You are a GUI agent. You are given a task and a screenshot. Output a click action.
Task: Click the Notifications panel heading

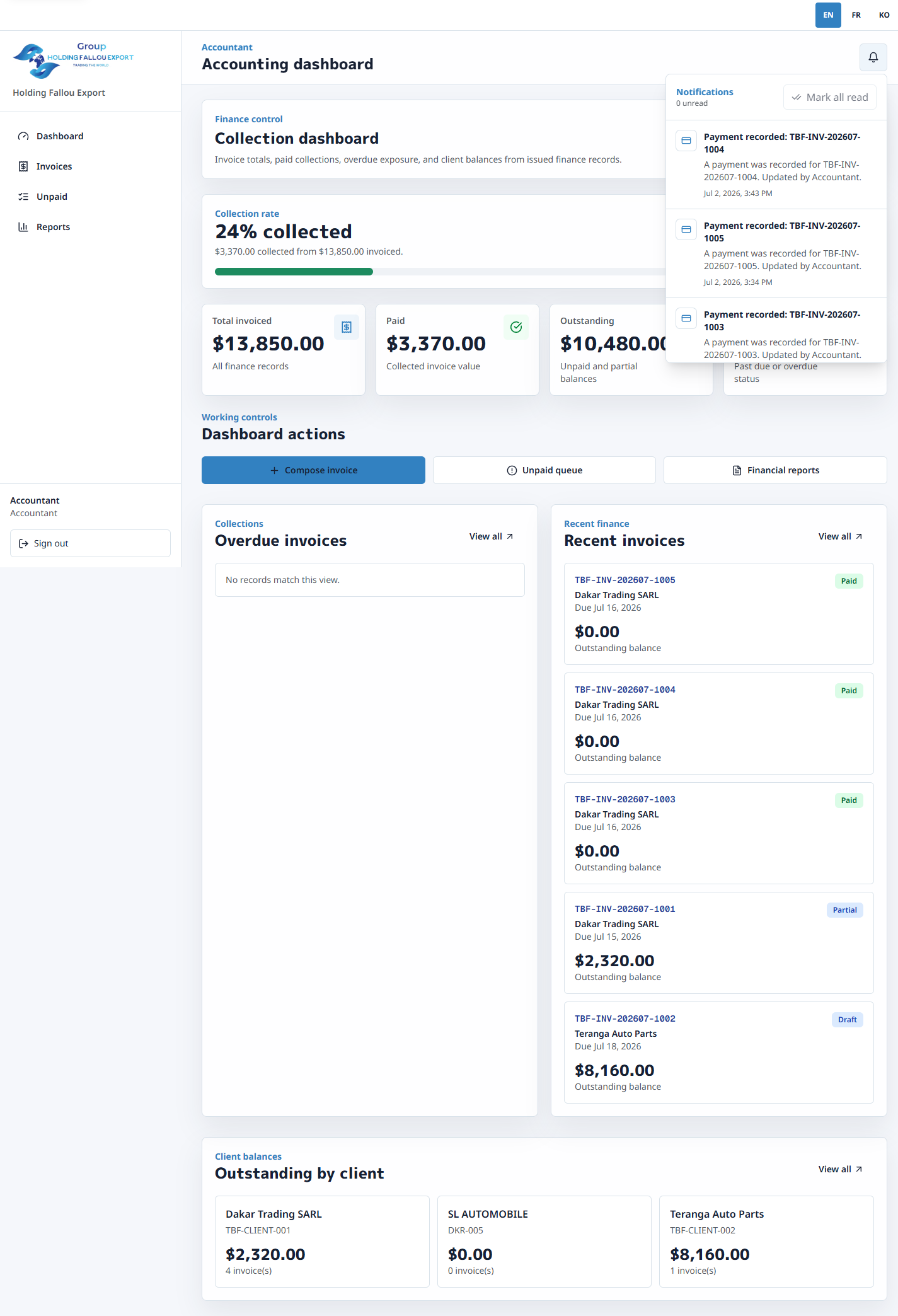click(705, 92)
